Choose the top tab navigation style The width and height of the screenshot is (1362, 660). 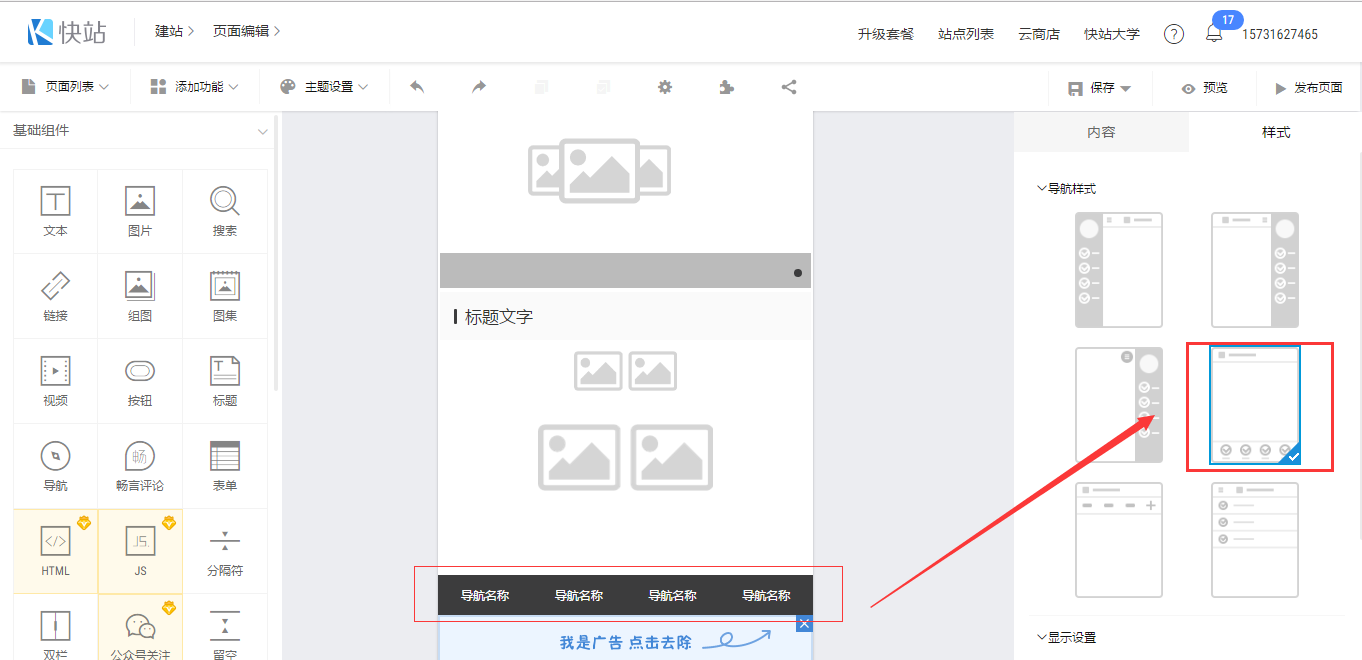pos(1118,540)
